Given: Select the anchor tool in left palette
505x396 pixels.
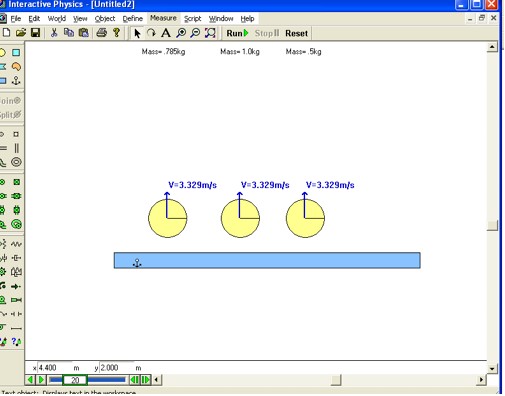Looking at the screenshot, I should tap(16, 81).
